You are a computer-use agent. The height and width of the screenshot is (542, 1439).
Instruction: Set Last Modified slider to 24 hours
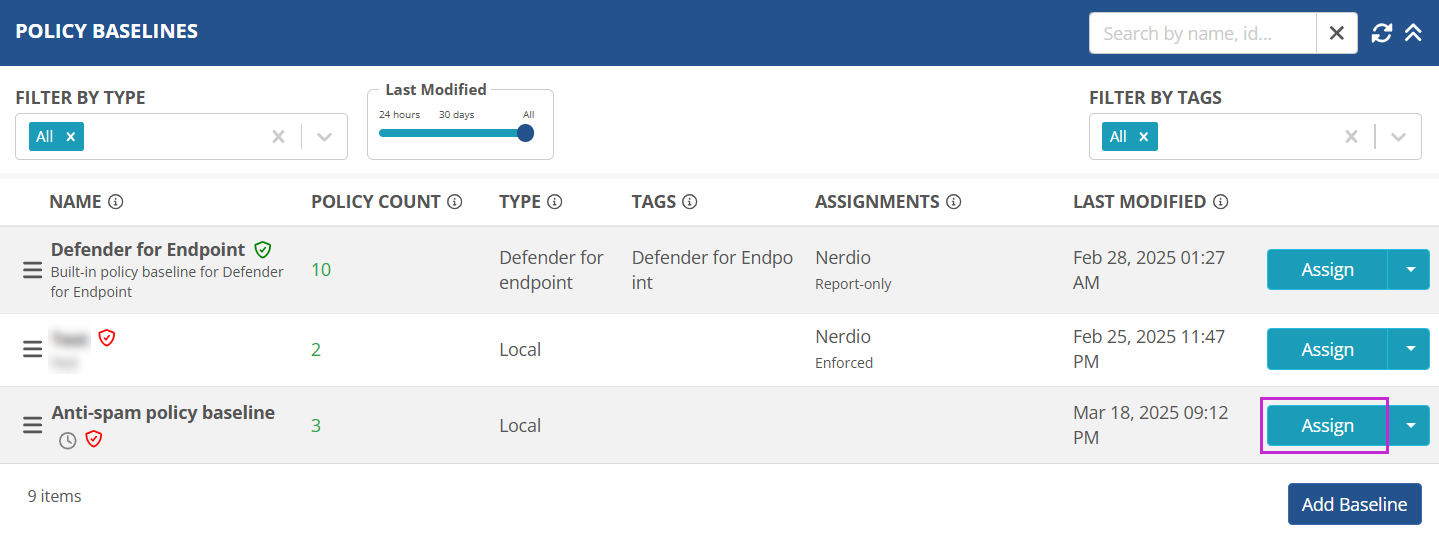399,114
